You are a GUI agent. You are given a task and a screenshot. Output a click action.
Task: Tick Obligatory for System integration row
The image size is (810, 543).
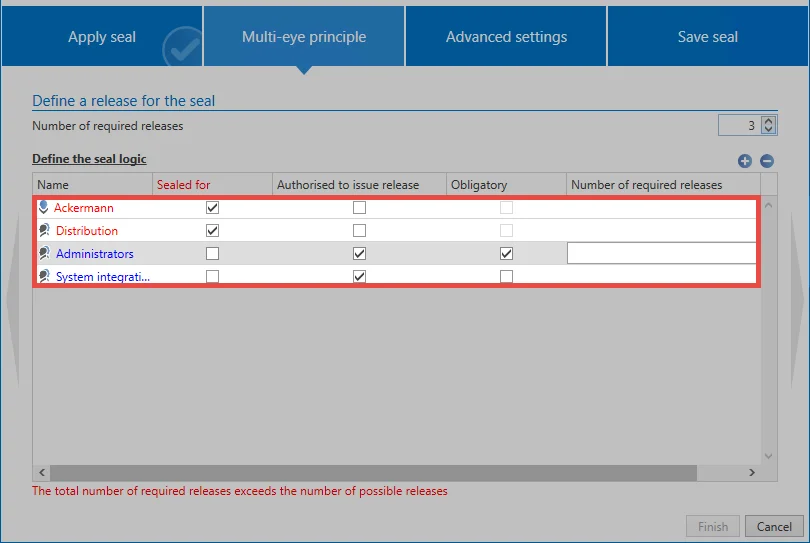[x=506, y=276]
